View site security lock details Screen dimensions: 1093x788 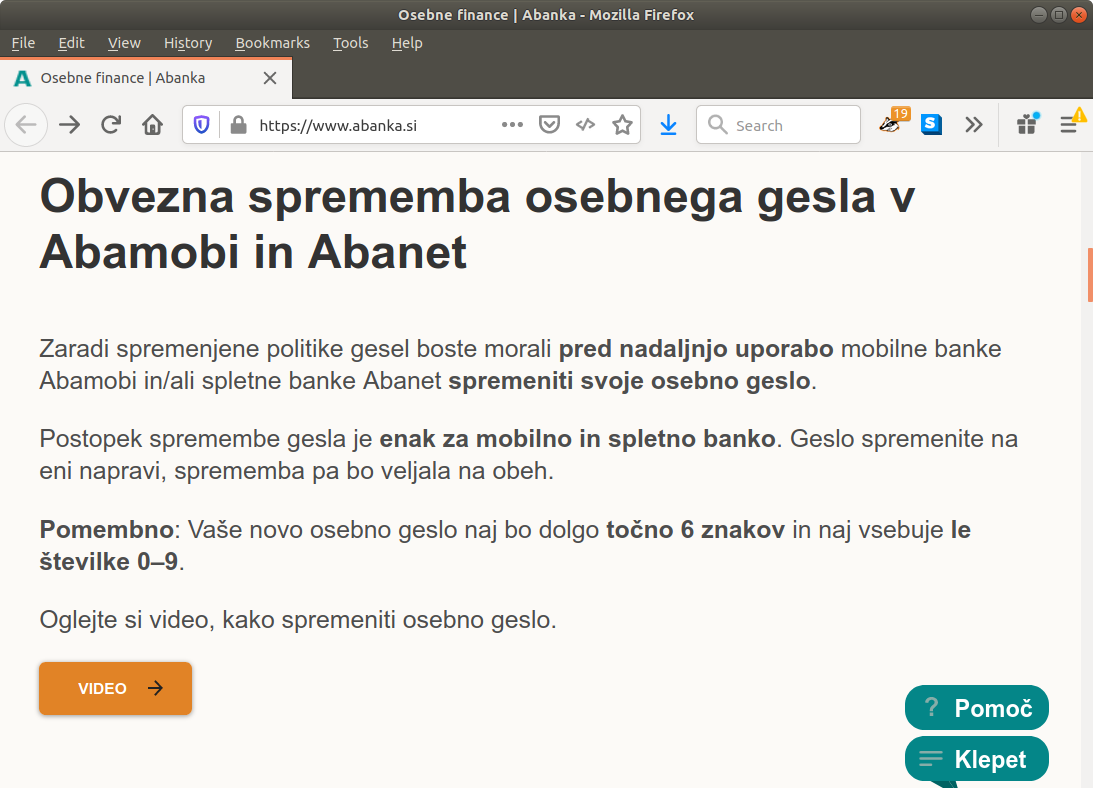tap(238, 125)
